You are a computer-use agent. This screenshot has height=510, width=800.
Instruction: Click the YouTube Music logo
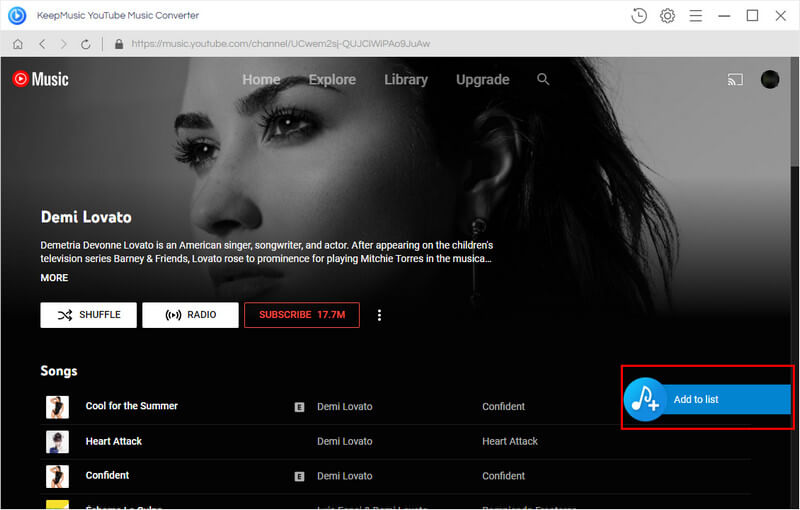(40, 79)
